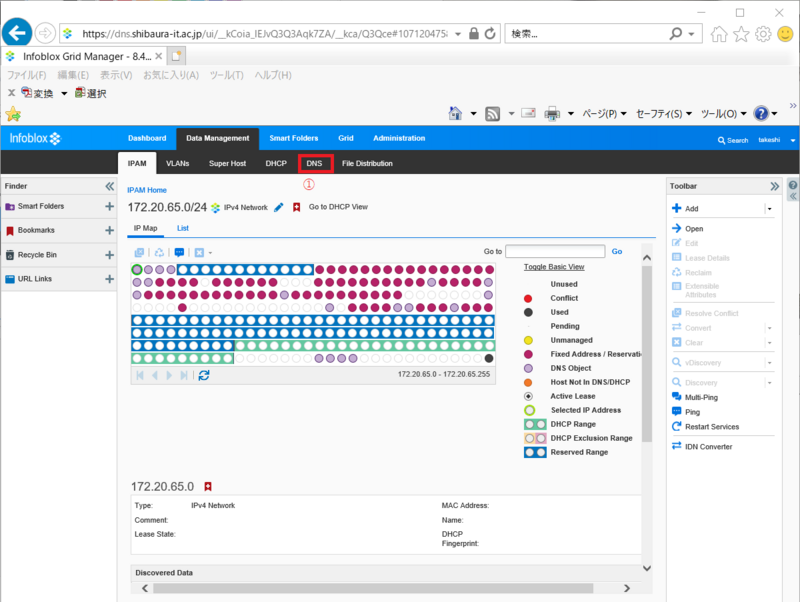Click the printer icon in command bar
Viewport: 800px width, 602px height.
point(552,113)
